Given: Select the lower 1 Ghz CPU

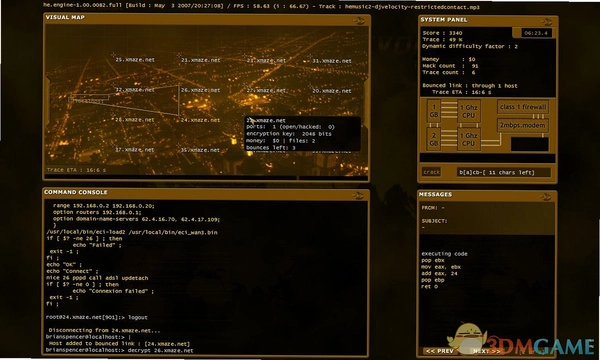Looking at the screenshot, I should tap(468, 139).
